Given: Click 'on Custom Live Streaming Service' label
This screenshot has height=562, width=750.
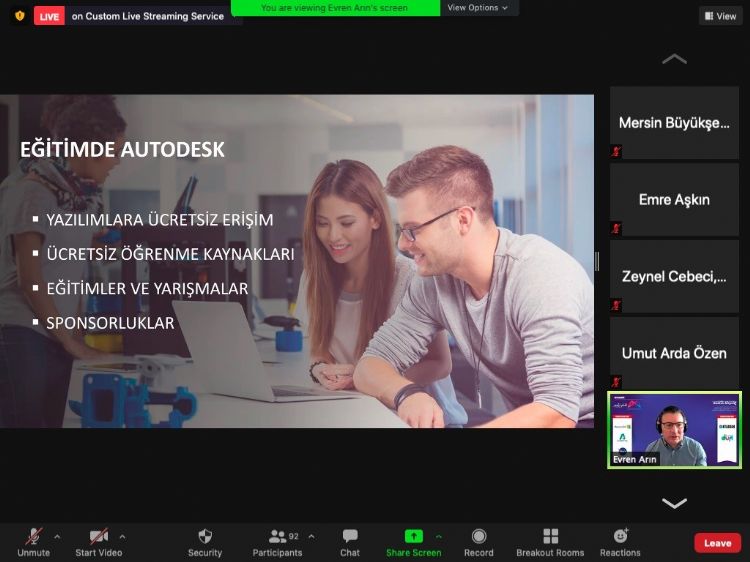Looking at the screenshot, I should pos(148,16).
